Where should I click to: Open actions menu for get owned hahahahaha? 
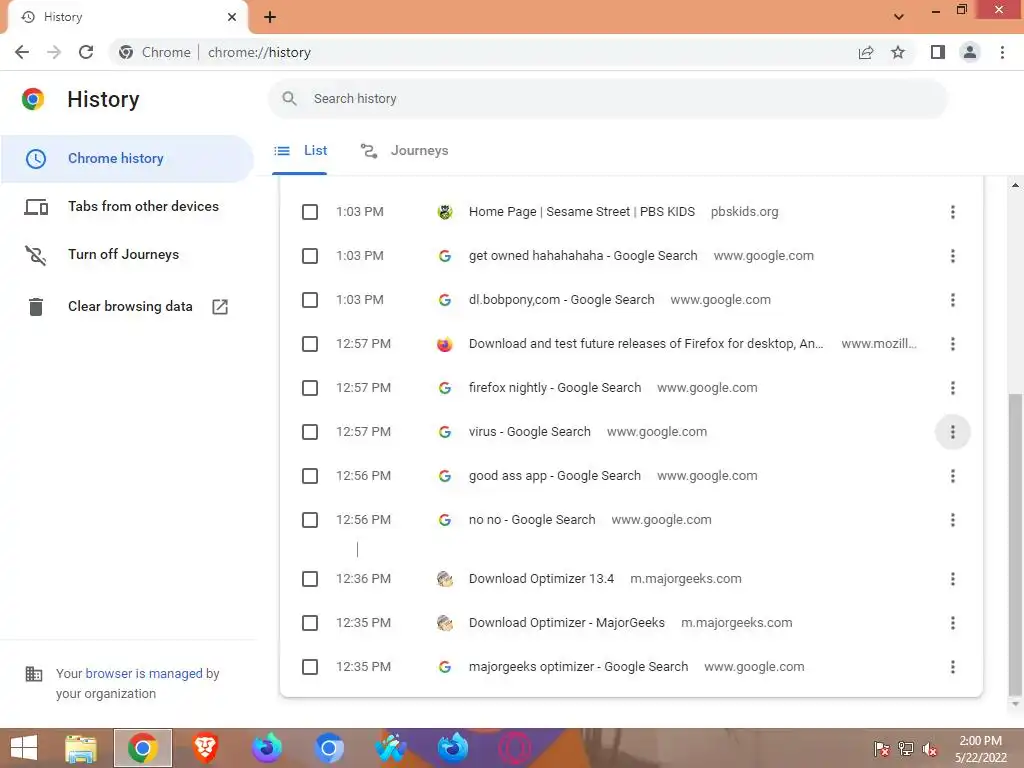pyautogui.click(x=953, y=256)
